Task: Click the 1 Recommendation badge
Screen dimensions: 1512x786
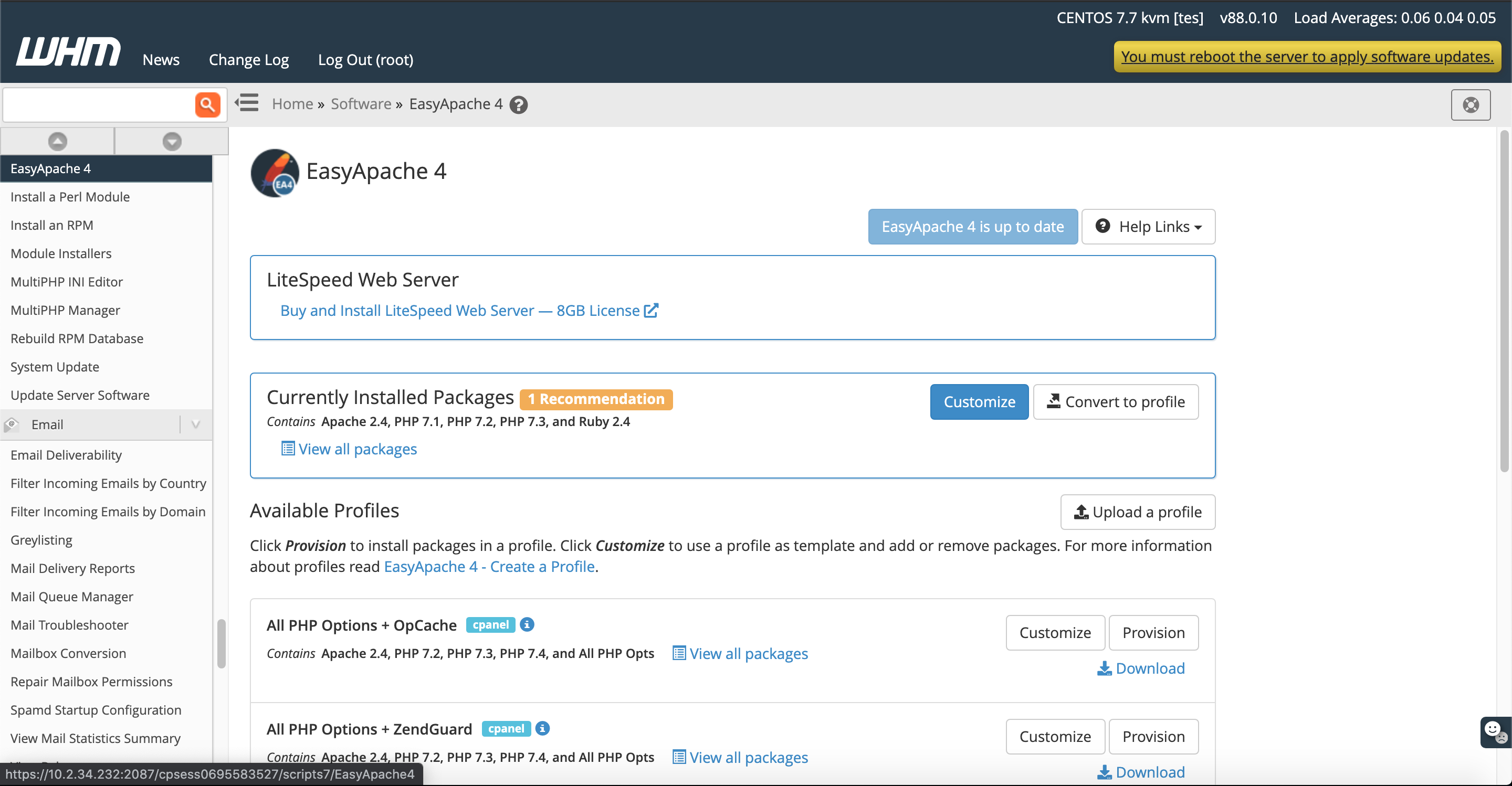Action: [596, 399]
